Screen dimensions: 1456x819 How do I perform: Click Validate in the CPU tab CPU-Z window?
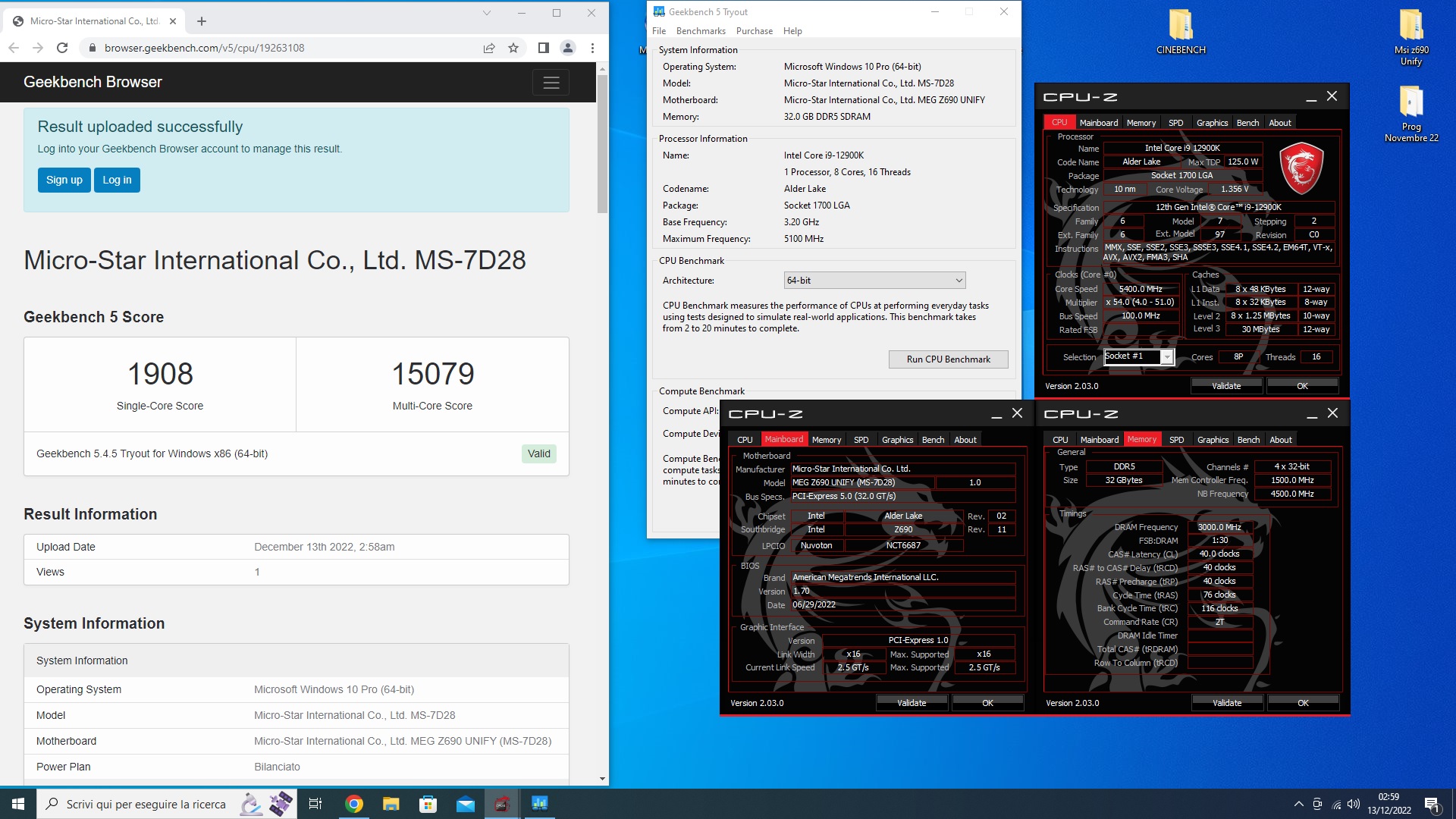click(x=1226, y=386)
